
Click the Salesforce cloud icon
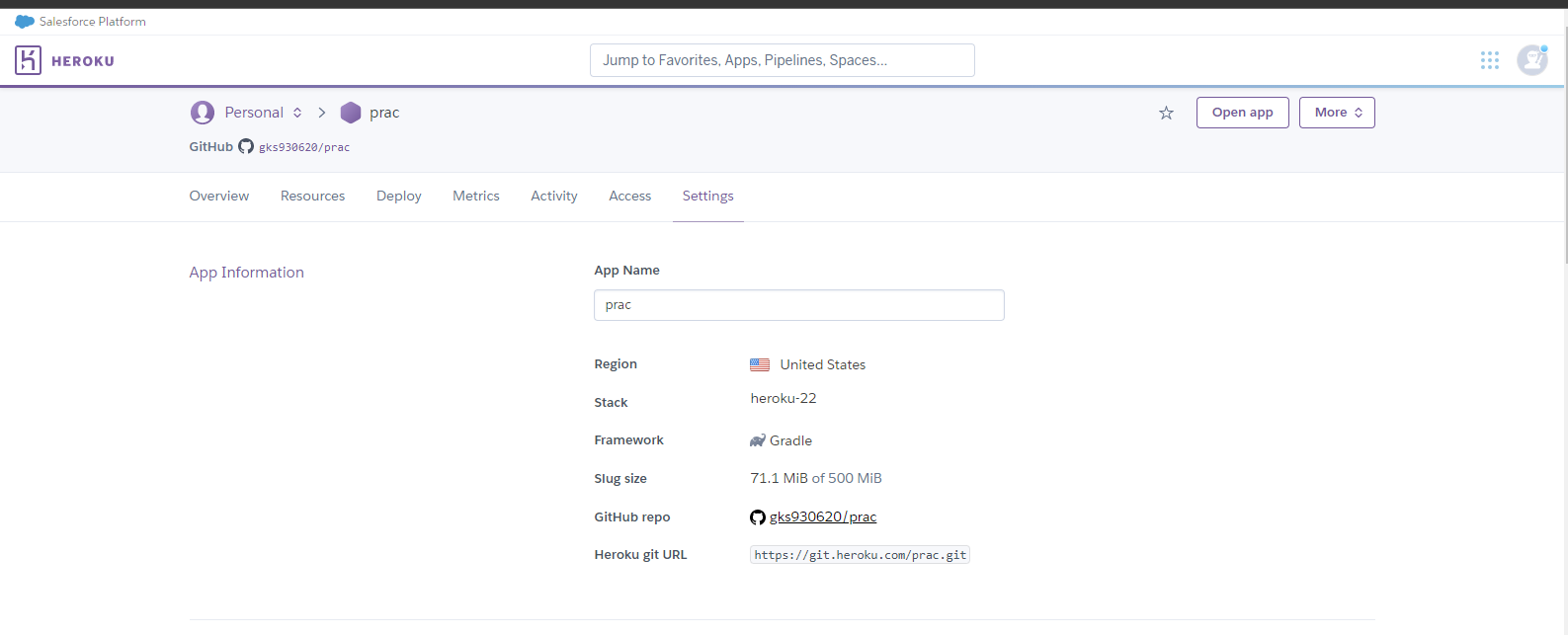pyautogui.click(x=25, y=22)
